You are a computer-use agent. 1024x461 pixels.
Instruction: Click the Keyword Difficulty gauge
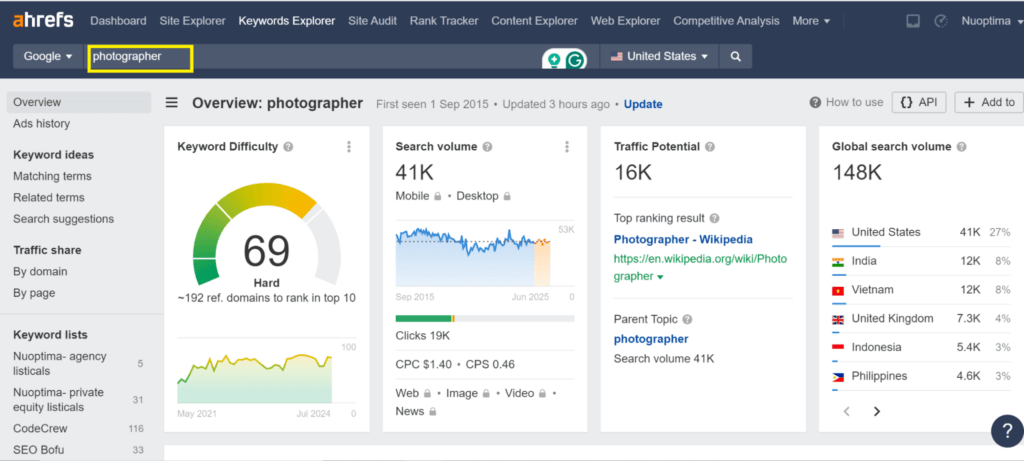pos(266,235)
